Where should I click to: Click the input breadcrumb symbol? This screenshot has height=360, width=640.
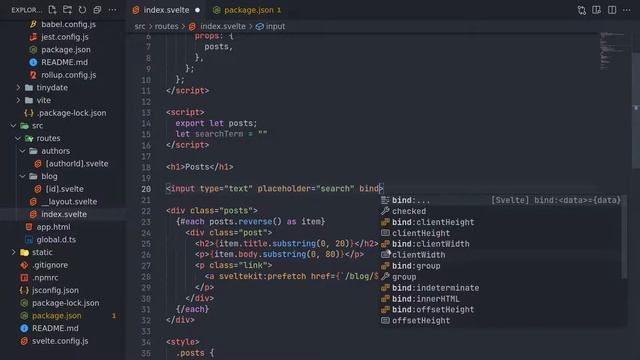pos(271,27)
